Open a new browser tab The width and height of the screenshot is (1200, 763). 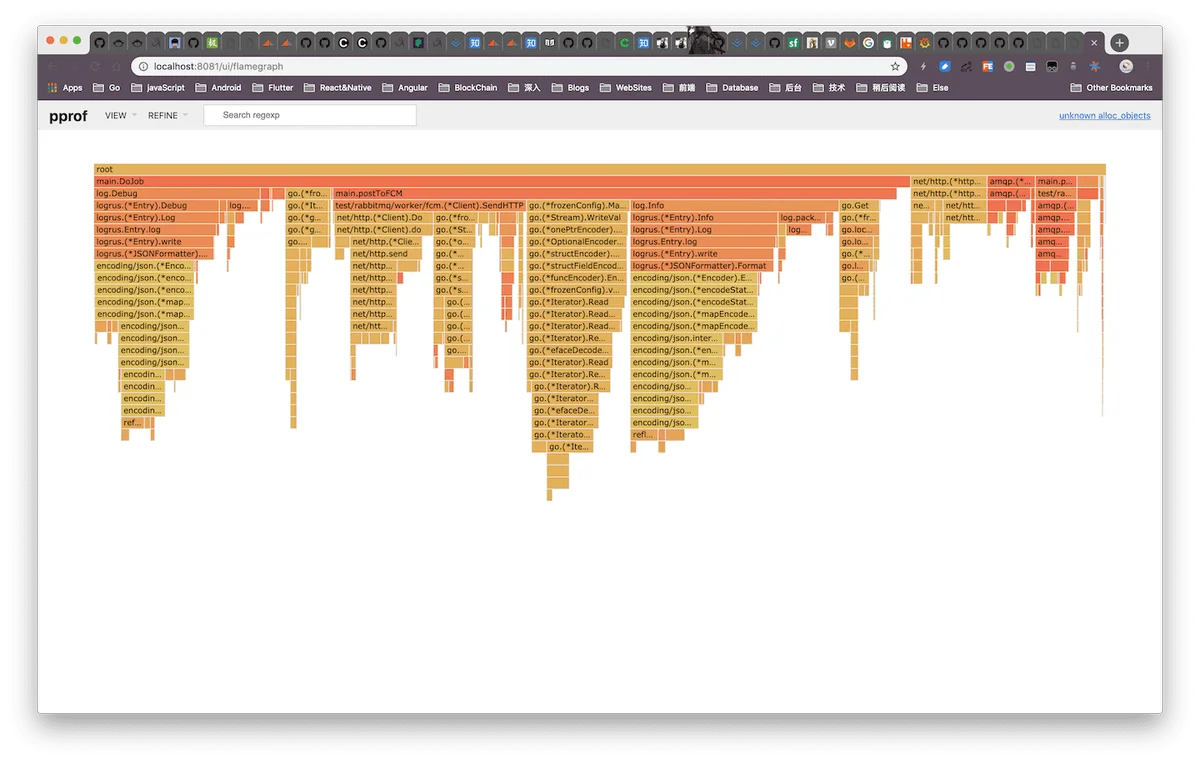1120,43
